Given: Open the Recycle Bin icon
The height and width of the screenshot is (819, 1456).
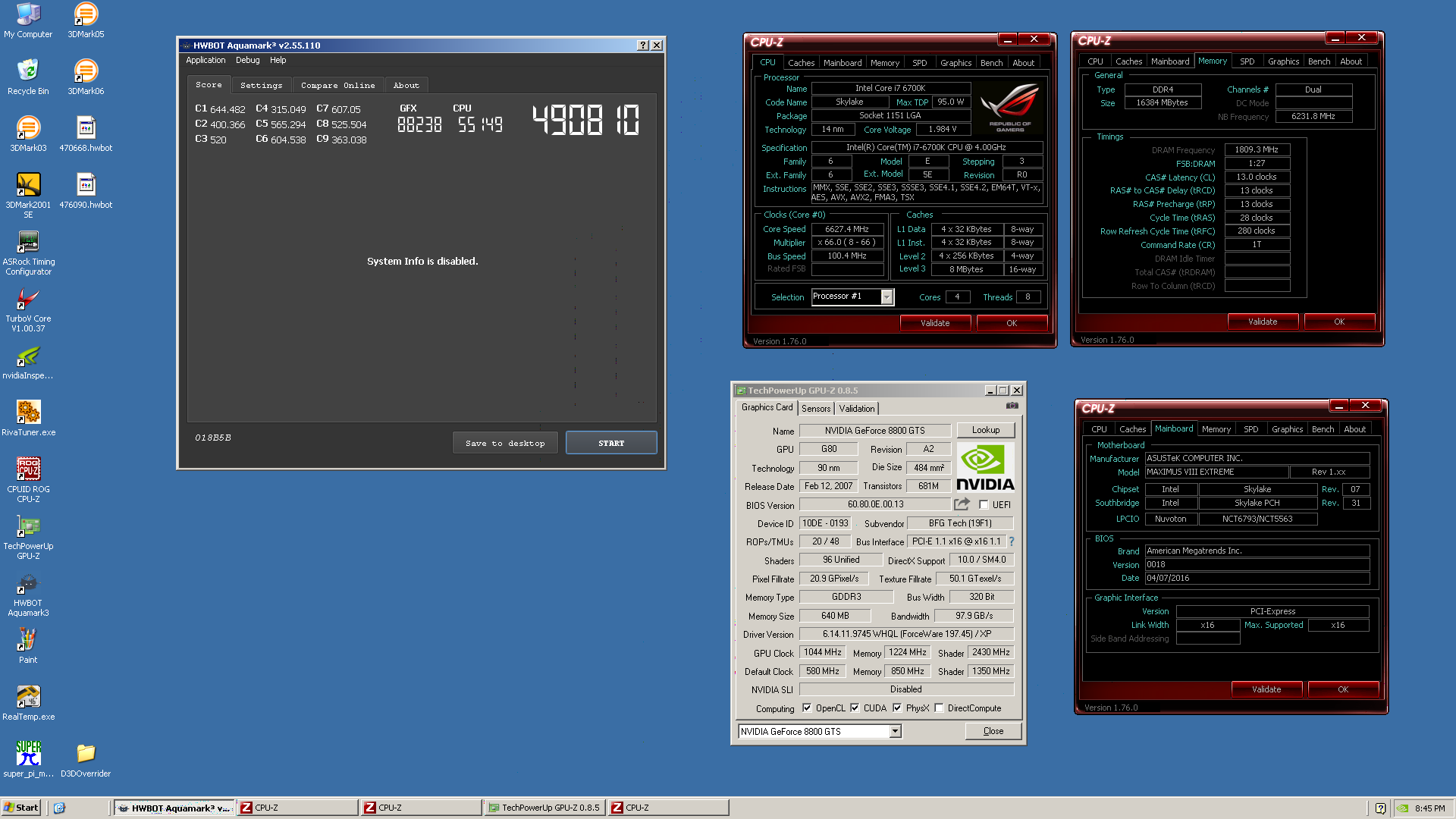Looking at the screenshot, I should pyautogui.click(x=28, y=77).
